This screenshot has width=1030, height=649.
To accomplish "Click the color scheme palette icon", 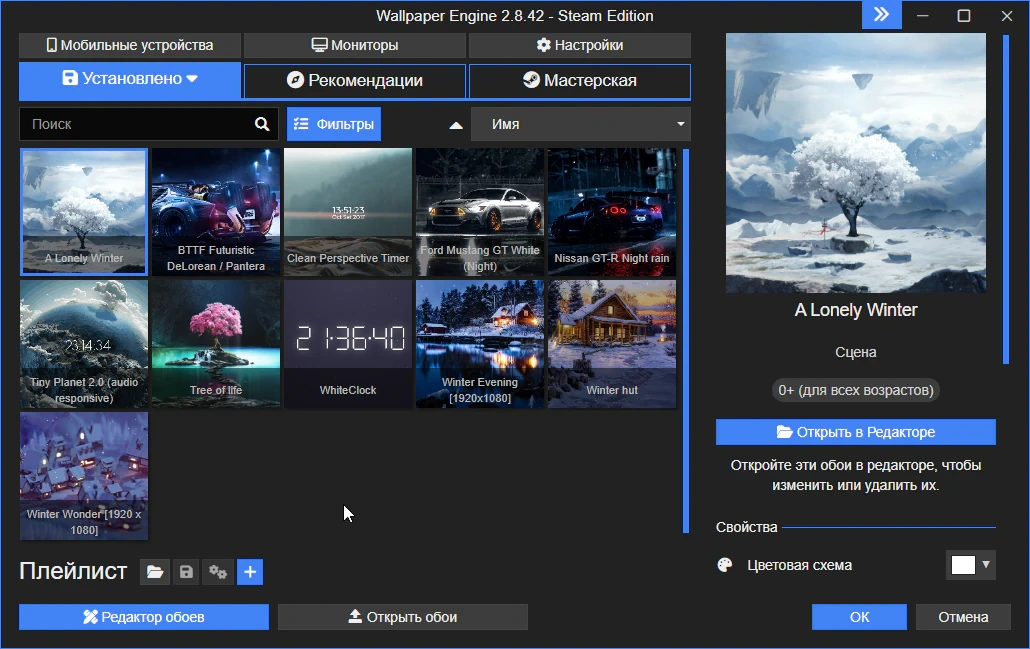I will click(725, 565).
